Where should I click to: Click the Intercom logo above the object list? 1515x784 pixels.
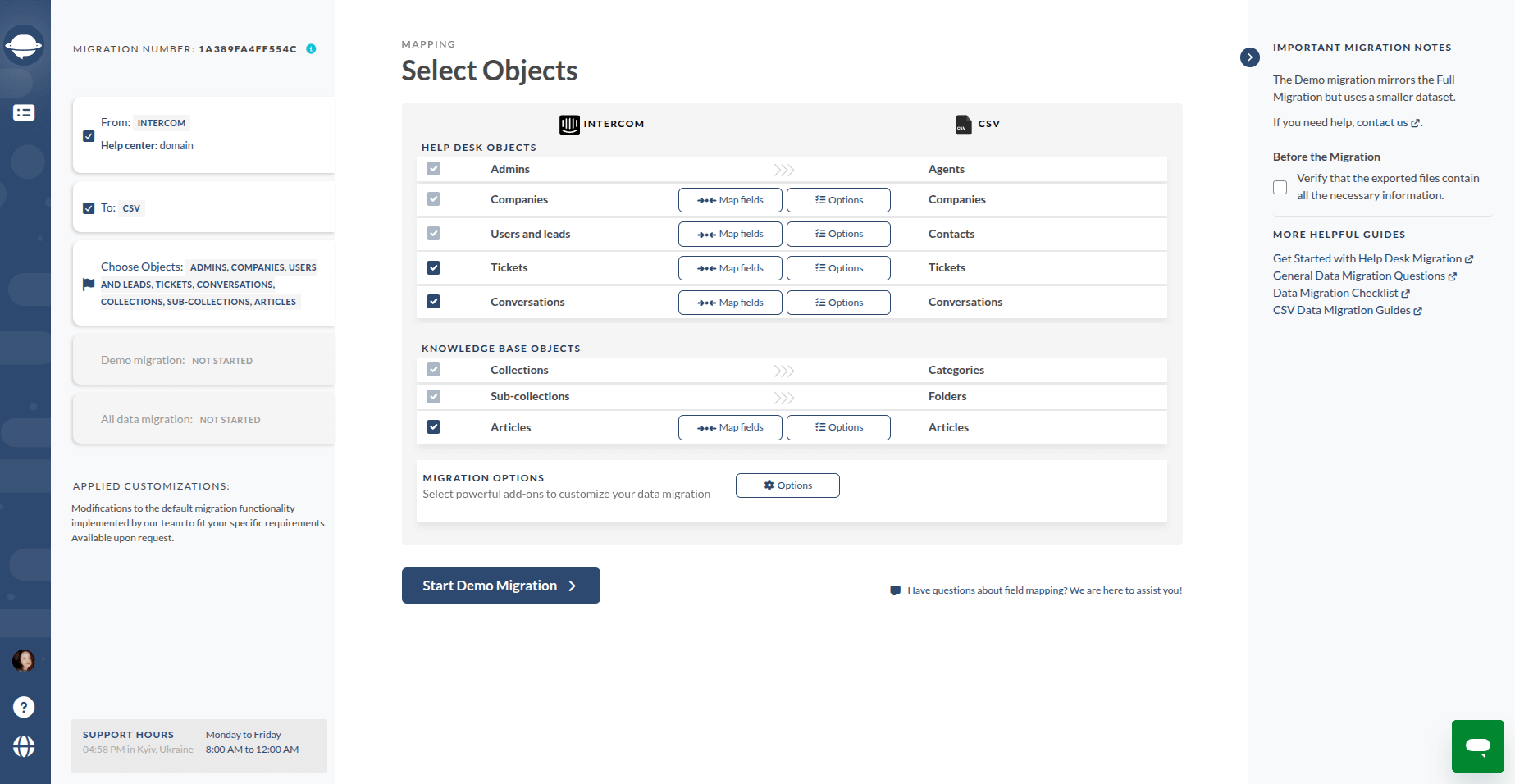570,125
